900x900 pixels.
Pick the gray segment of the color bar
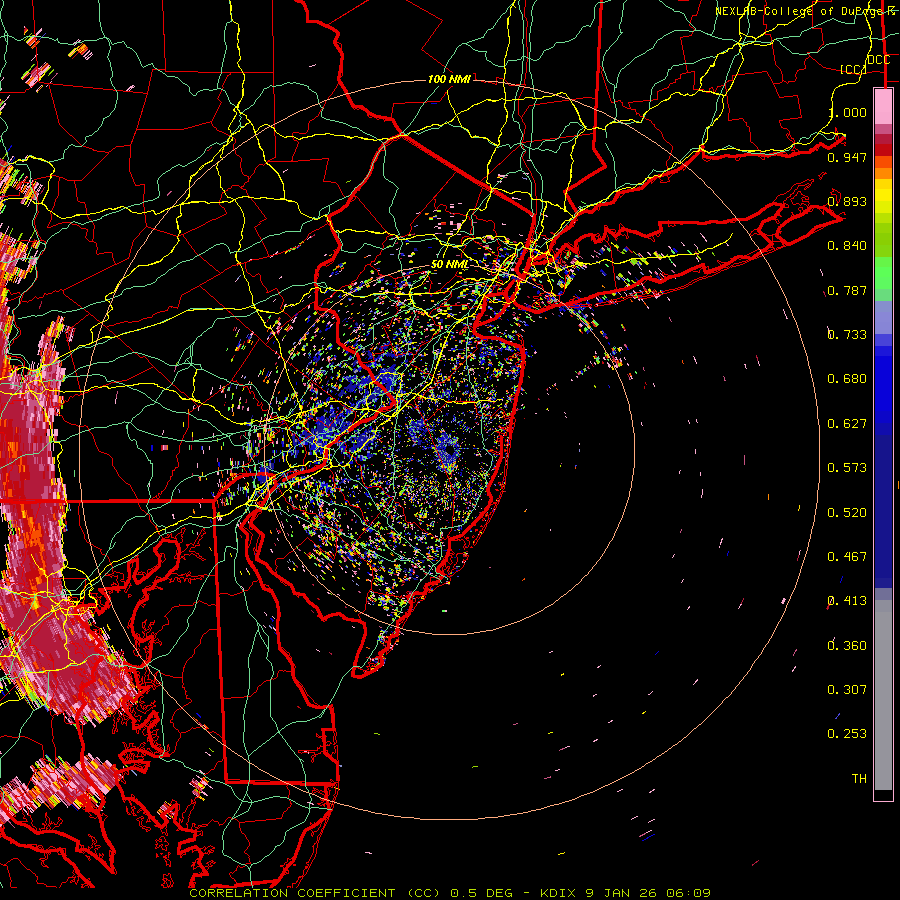coord(883,695)
